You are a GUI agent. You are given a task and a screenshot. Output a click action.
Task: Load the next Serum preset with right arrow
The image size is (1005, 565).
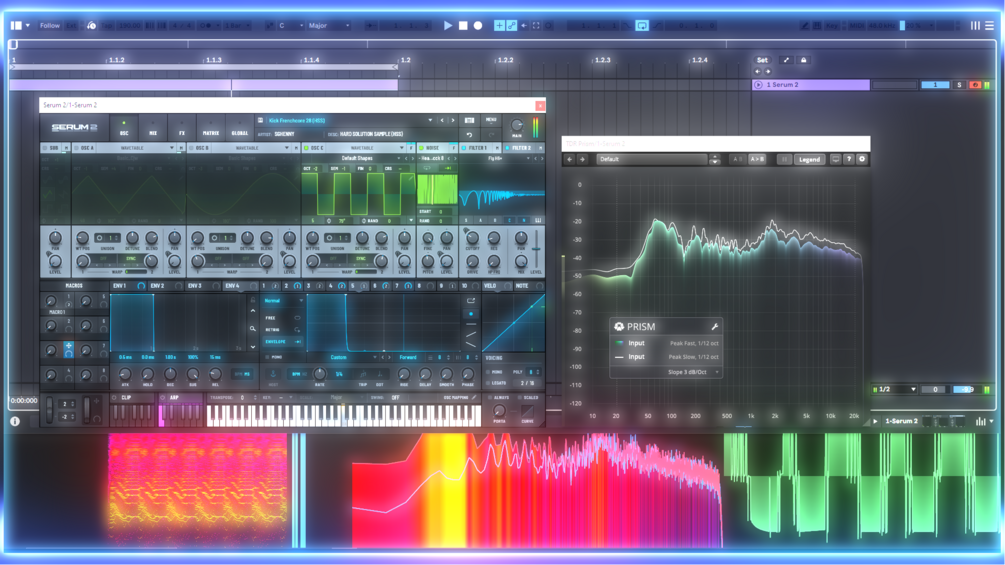(x=453, y=120)
